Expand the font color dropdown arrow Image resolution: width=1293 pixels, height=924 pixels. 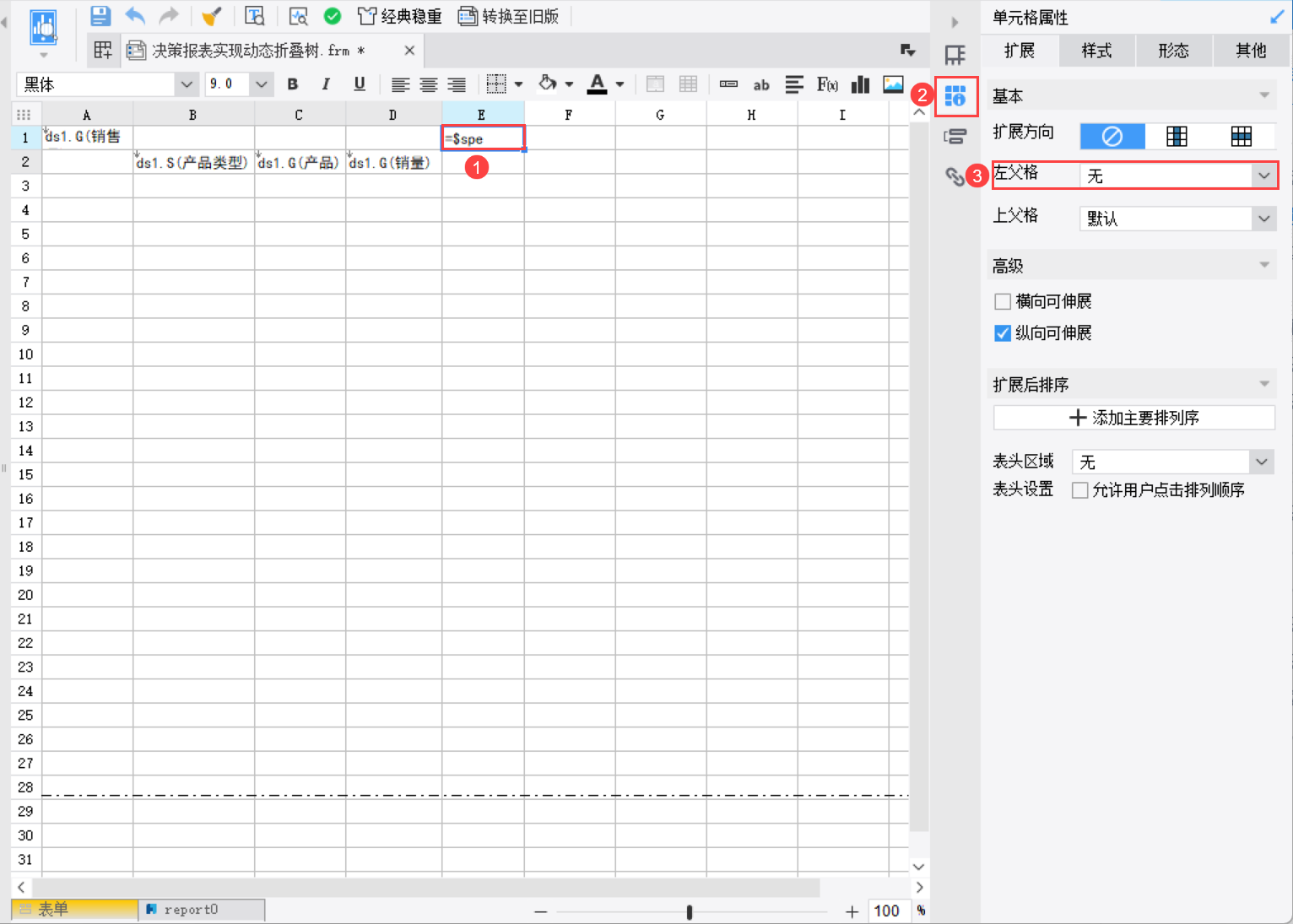pos(619,84)
